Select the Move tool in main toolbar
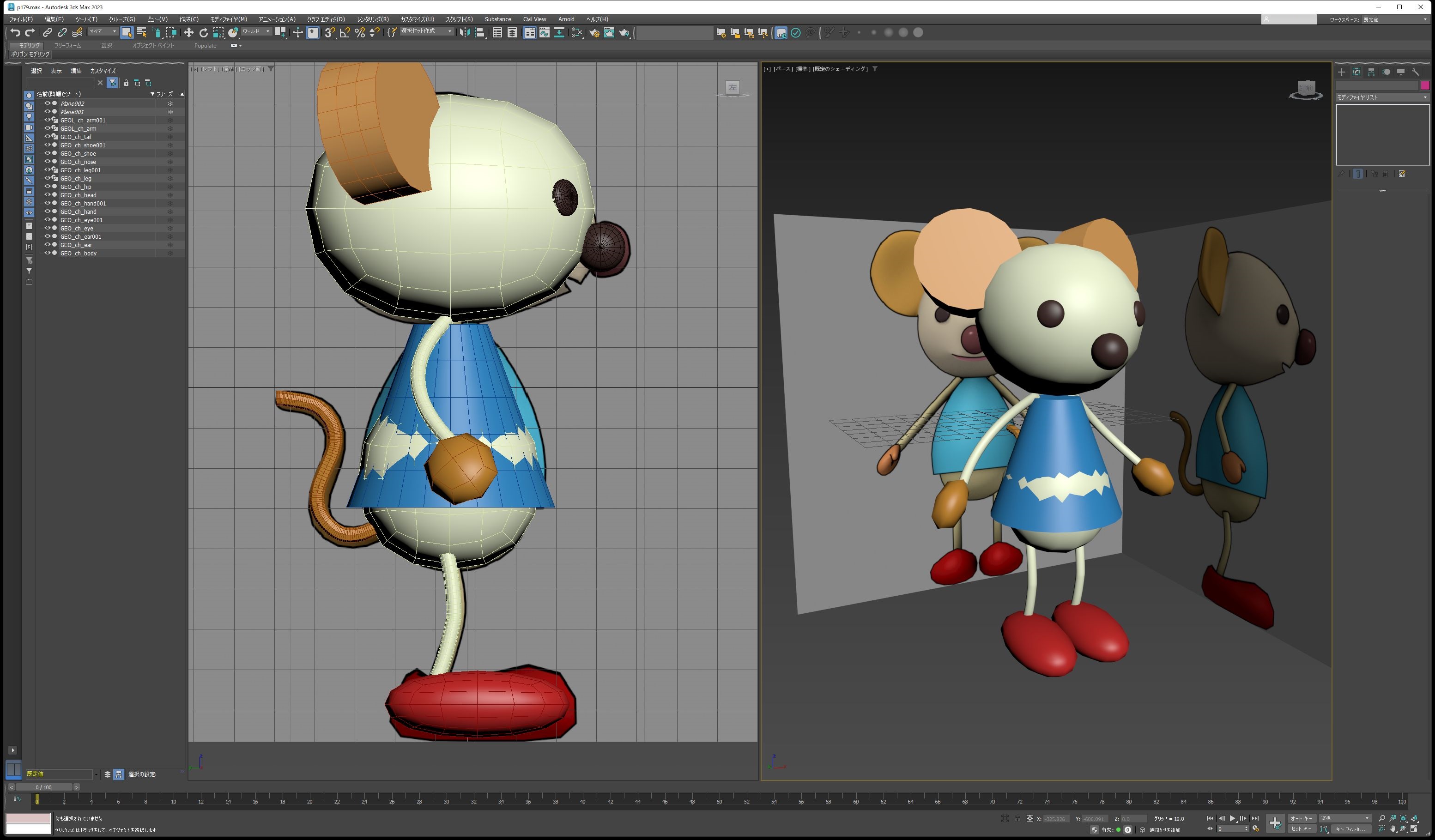This screenshot has height=840, width=1435. click(189, 33)
